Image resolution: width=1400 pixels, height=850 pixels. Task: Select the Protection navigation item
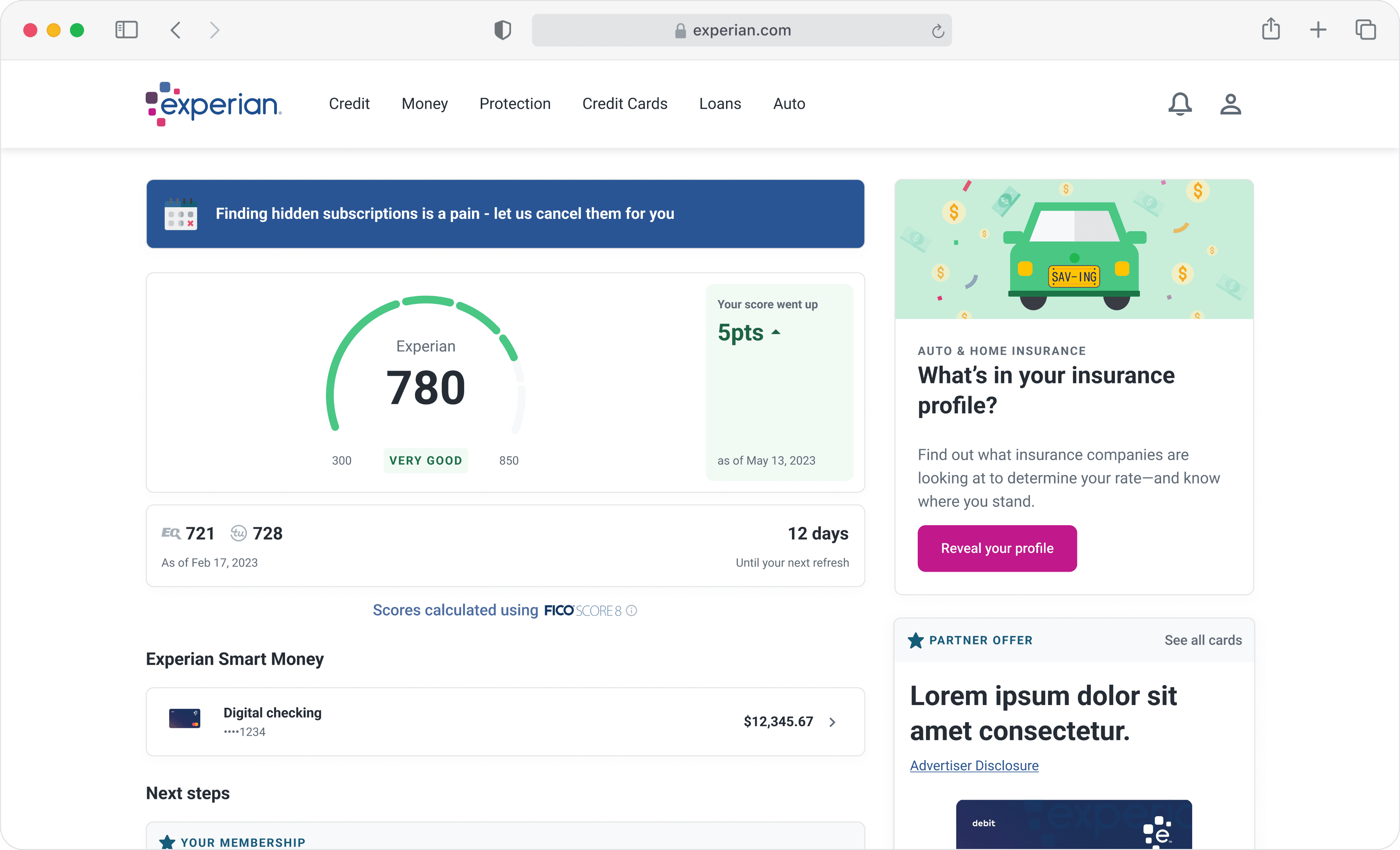point(515,104)
